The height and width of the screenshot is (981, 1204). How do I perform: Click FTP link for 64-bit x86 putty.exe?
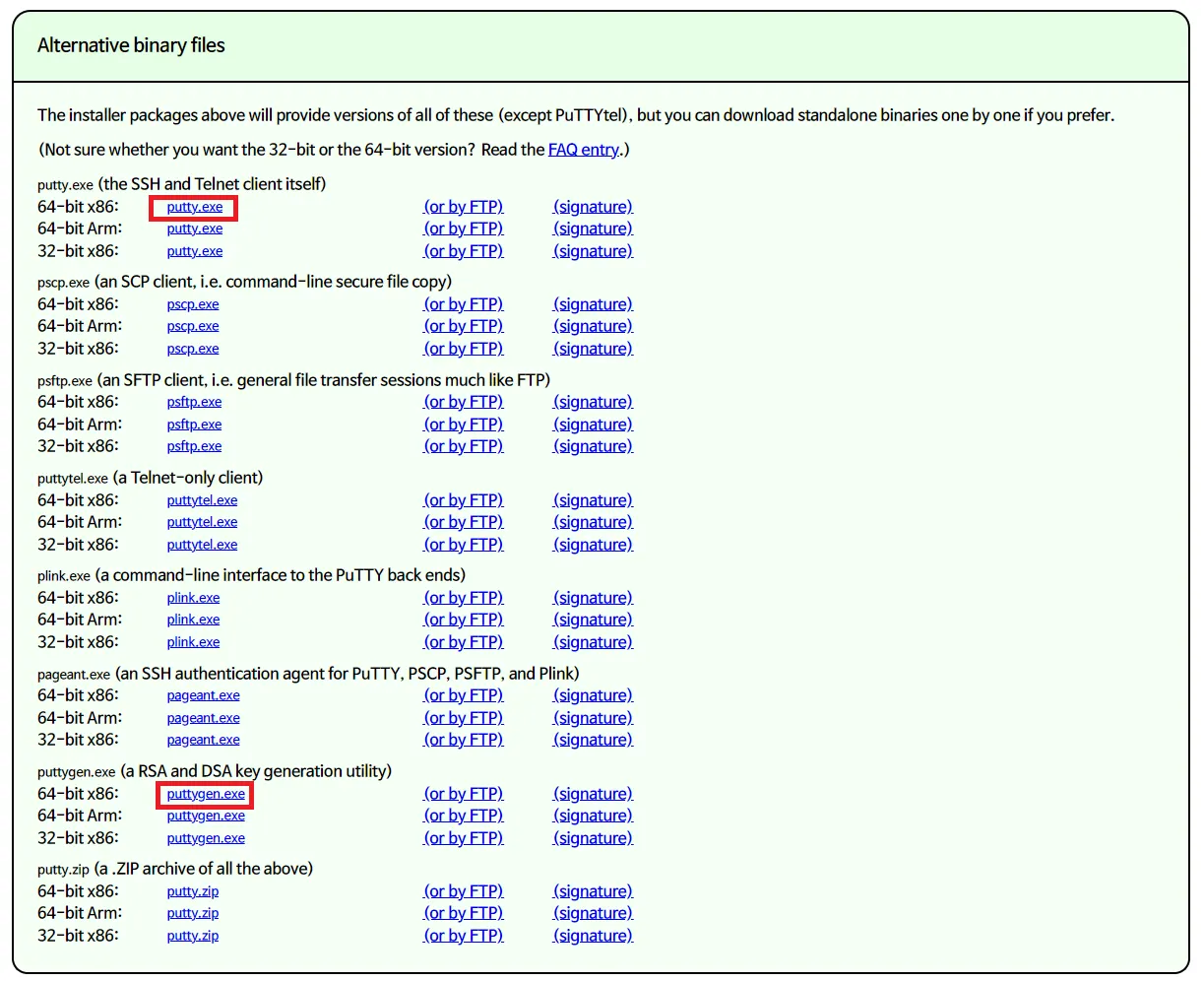pos(464,207)
